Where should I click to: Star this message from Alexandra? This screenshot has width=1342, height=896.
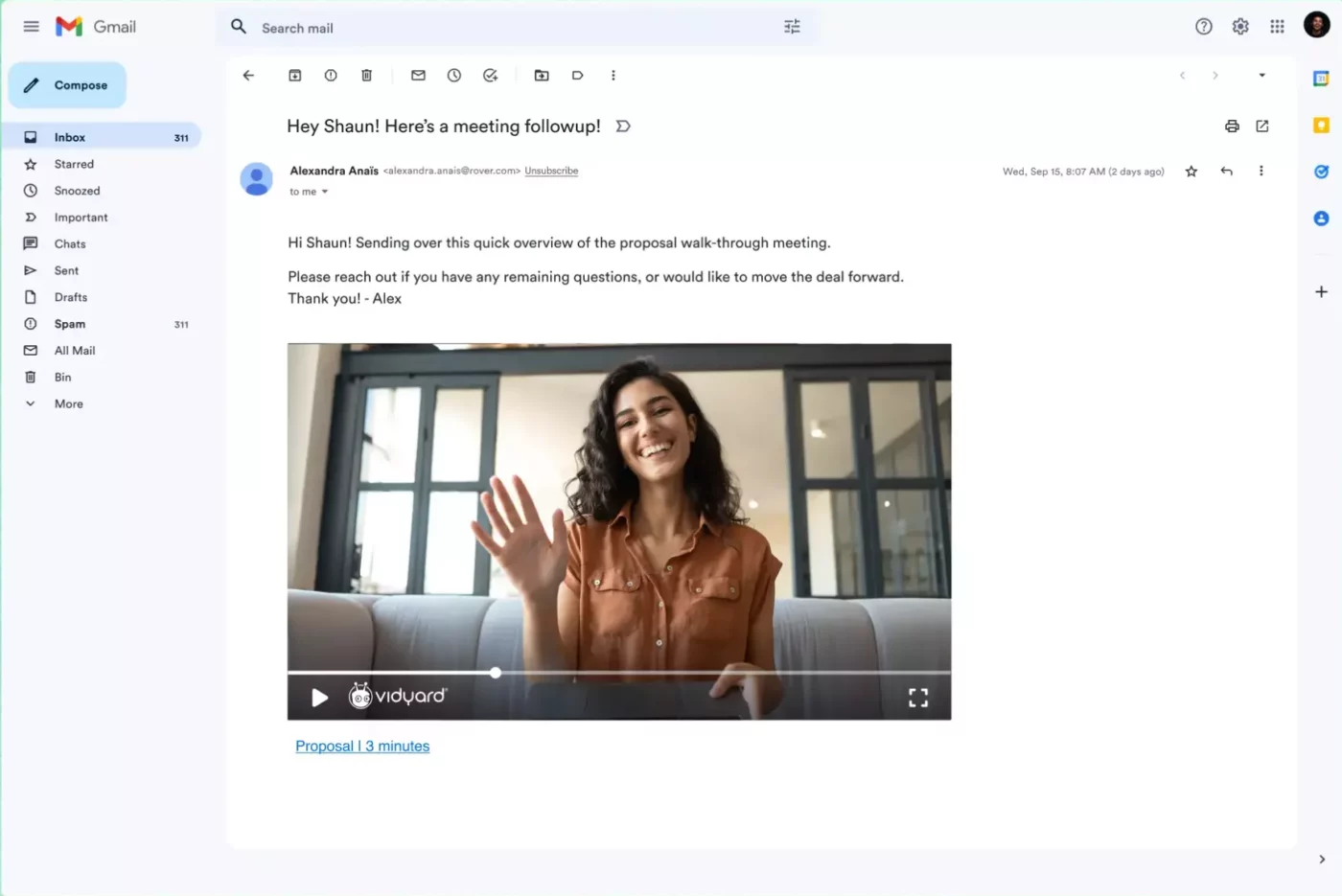click(x=1192, y=172)
